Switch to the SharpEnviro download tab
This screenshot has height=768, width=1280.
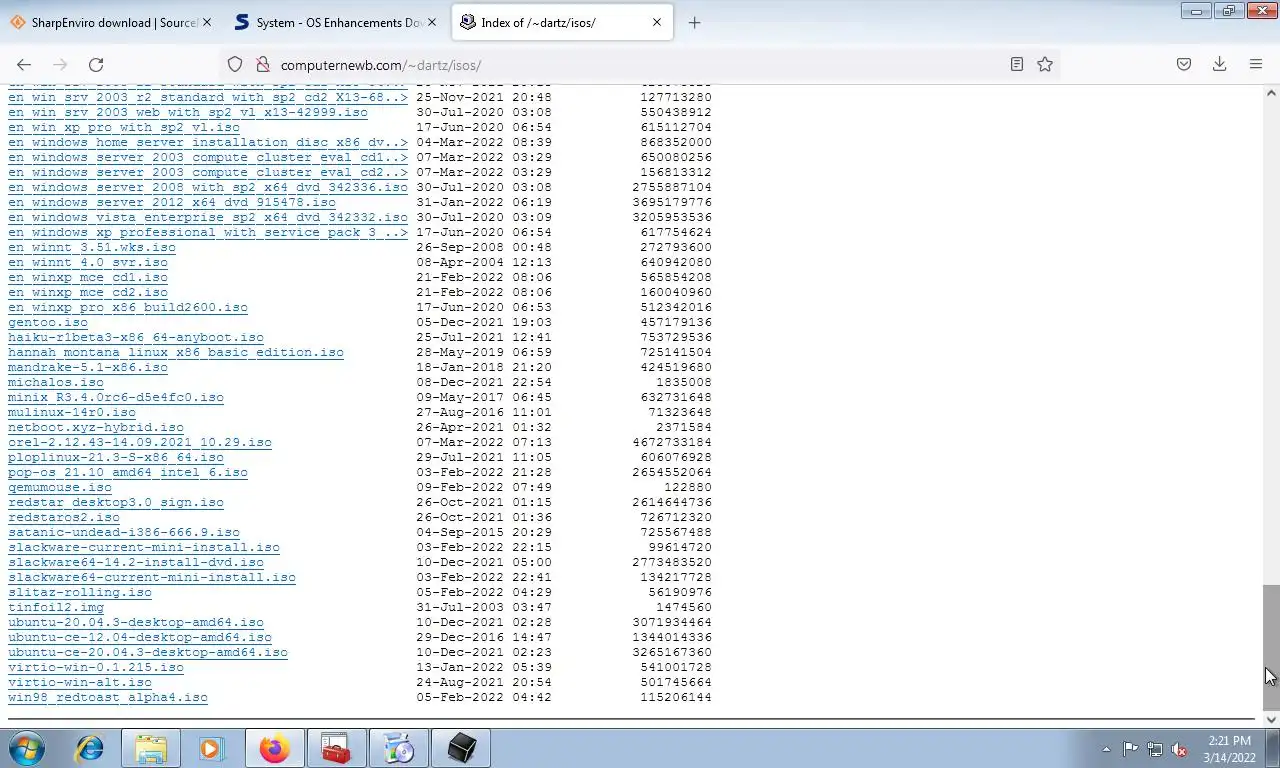[112, 22]
